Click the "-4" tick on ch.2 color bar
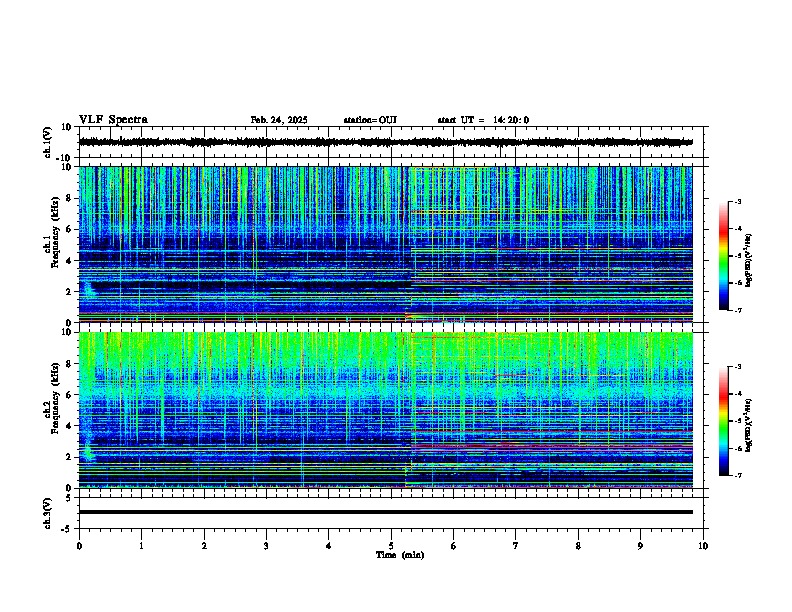The height and width of the screenshot is (612, 792). point(737,393)
